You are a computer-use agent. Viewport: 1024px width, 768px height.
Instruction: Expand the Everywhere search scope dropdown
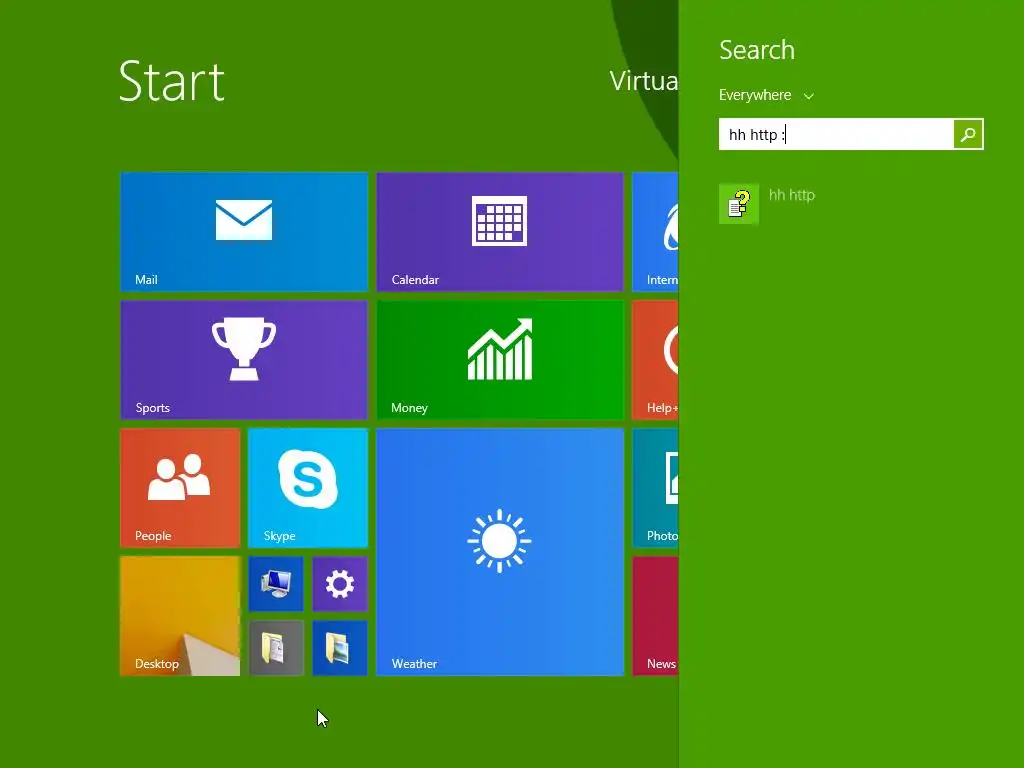point(767,95)
